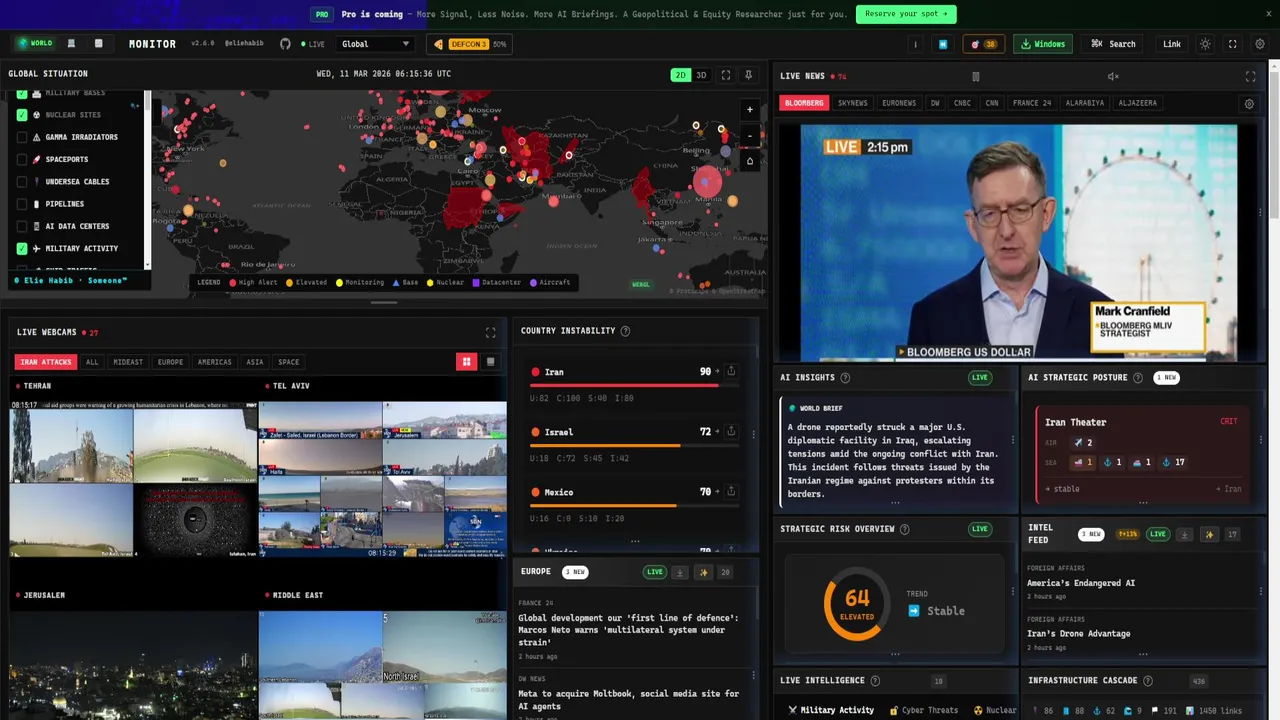The height and width of the screenshot is (720, 1280).
Task: Expand the Global Situation map fullscreen
Action: click(x=726, y=75)
